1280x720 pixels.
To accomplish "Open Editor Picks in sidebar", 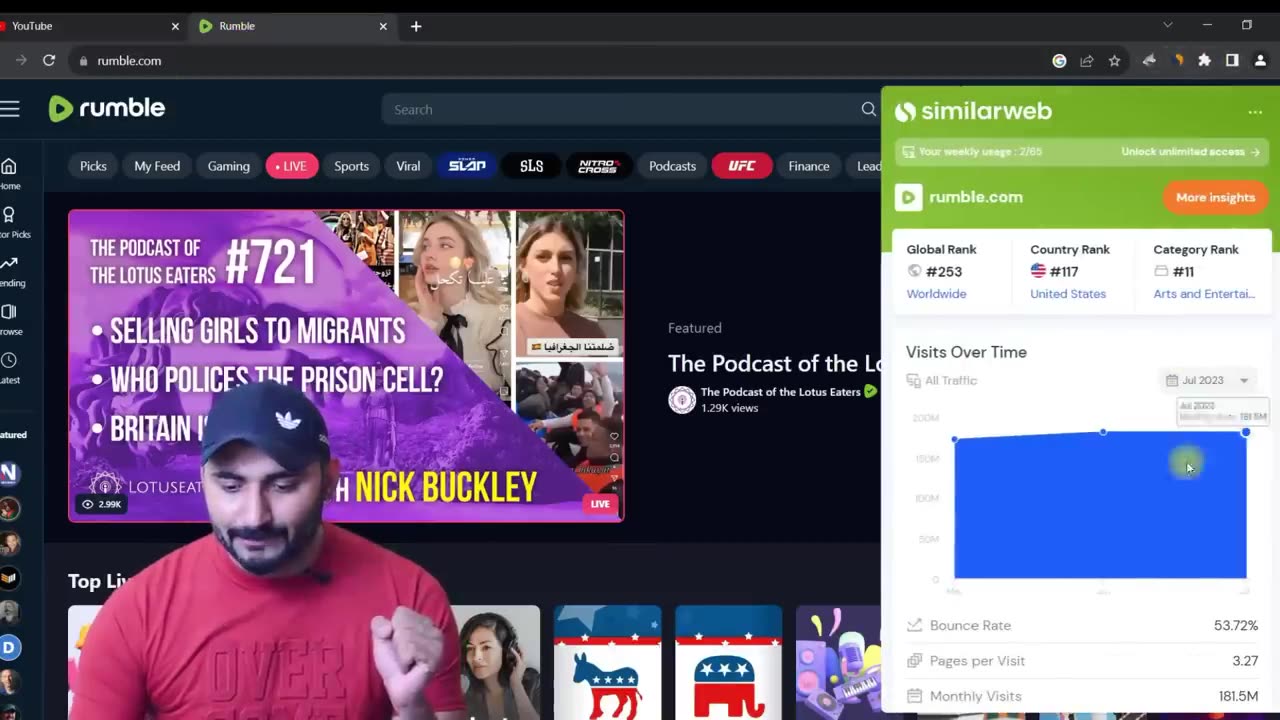I will [10, 222].
